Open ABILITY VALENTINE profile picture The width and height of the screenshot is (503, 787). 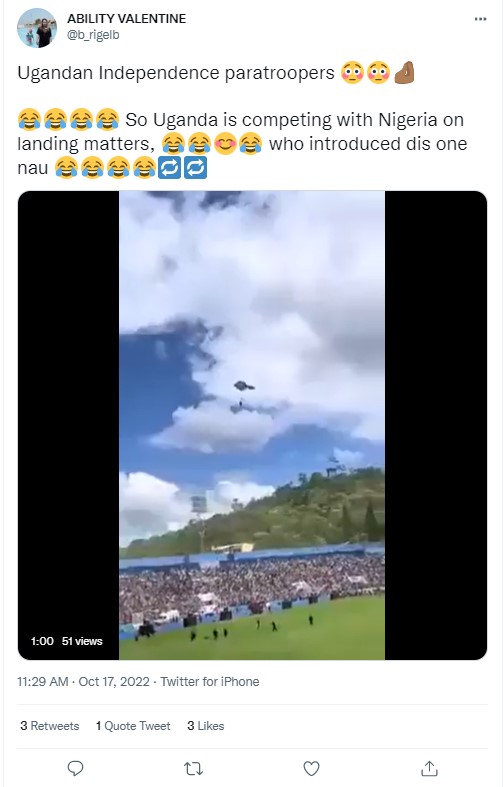(x=37, y=28)
